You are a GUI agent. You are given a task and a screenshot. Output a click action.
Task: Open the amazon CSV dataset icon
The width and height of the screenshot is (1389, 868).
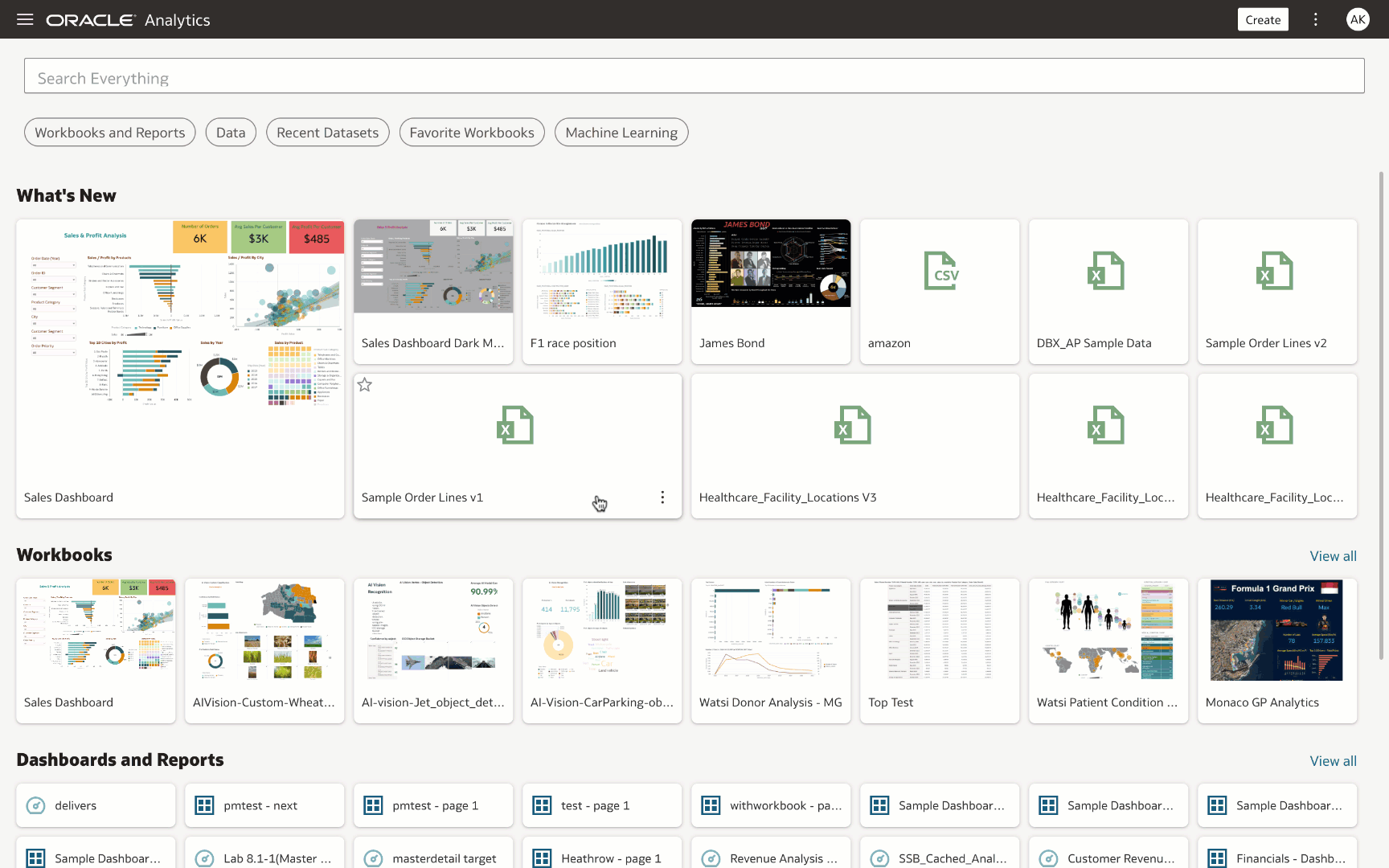click(x=940, y=271)
